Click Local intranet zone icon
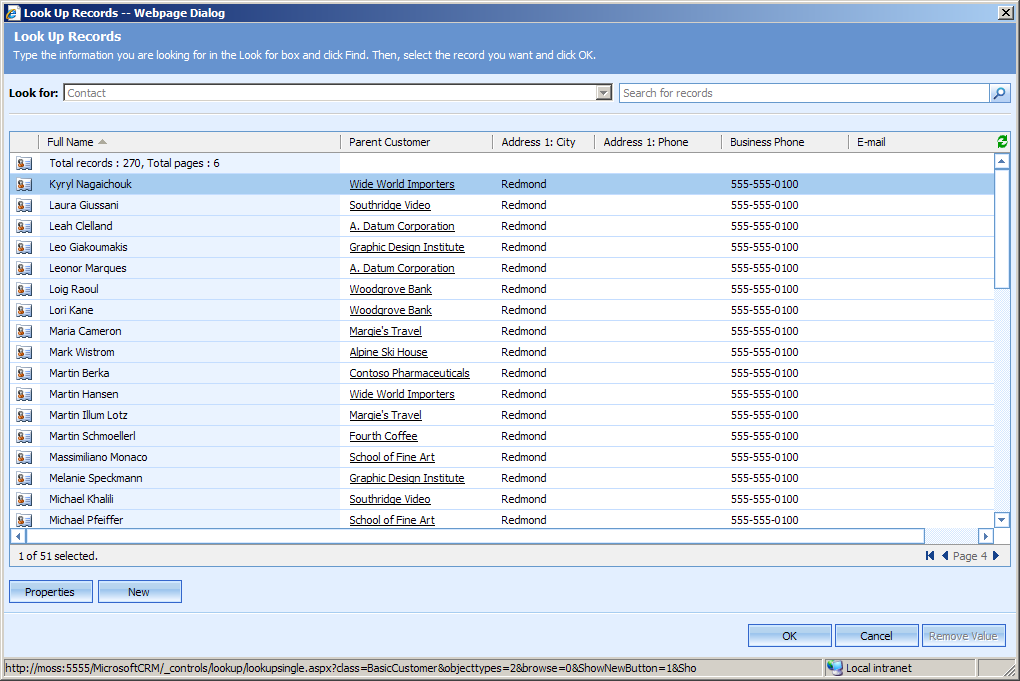The width and height of the screenshot is (1020, 681). click(834, 668)
